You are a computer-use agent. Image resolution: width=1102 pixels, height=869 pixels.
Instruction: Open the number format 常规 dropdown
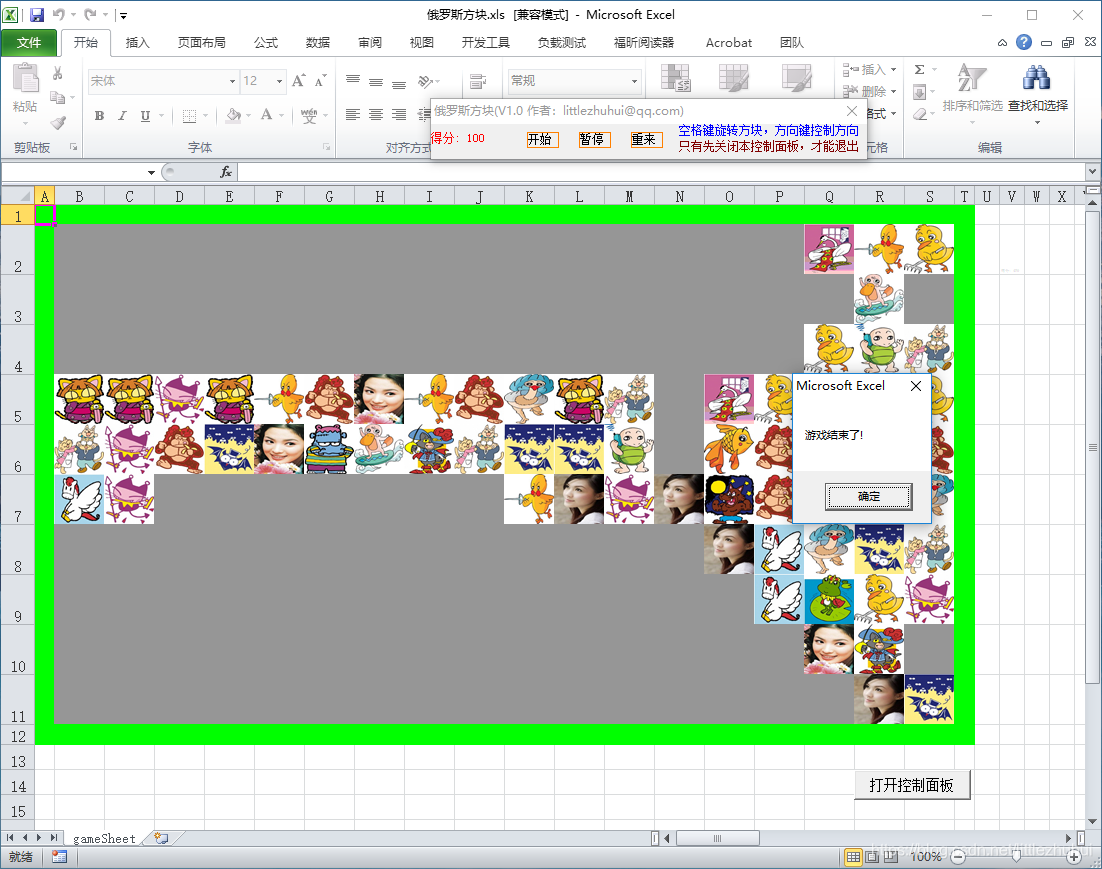(634, 82)
